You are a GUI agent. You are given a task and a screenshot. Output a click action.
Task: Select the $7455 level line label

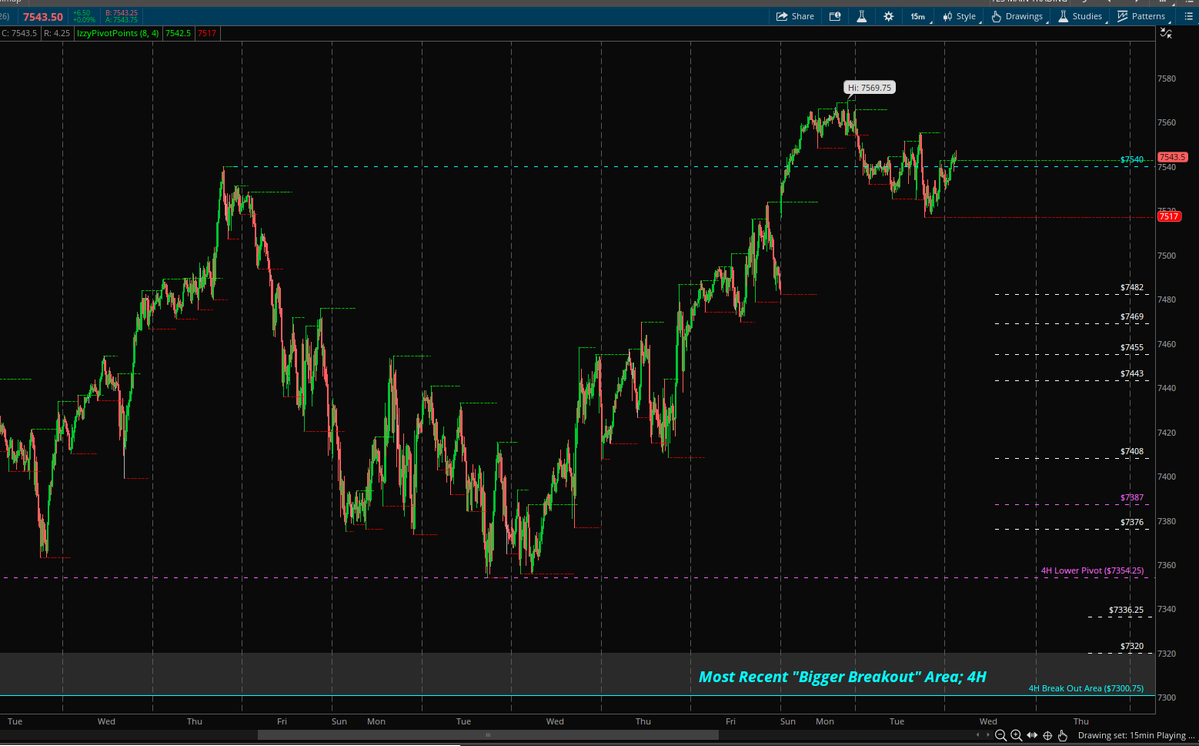pyautogui.click(x=1132, y=347)
